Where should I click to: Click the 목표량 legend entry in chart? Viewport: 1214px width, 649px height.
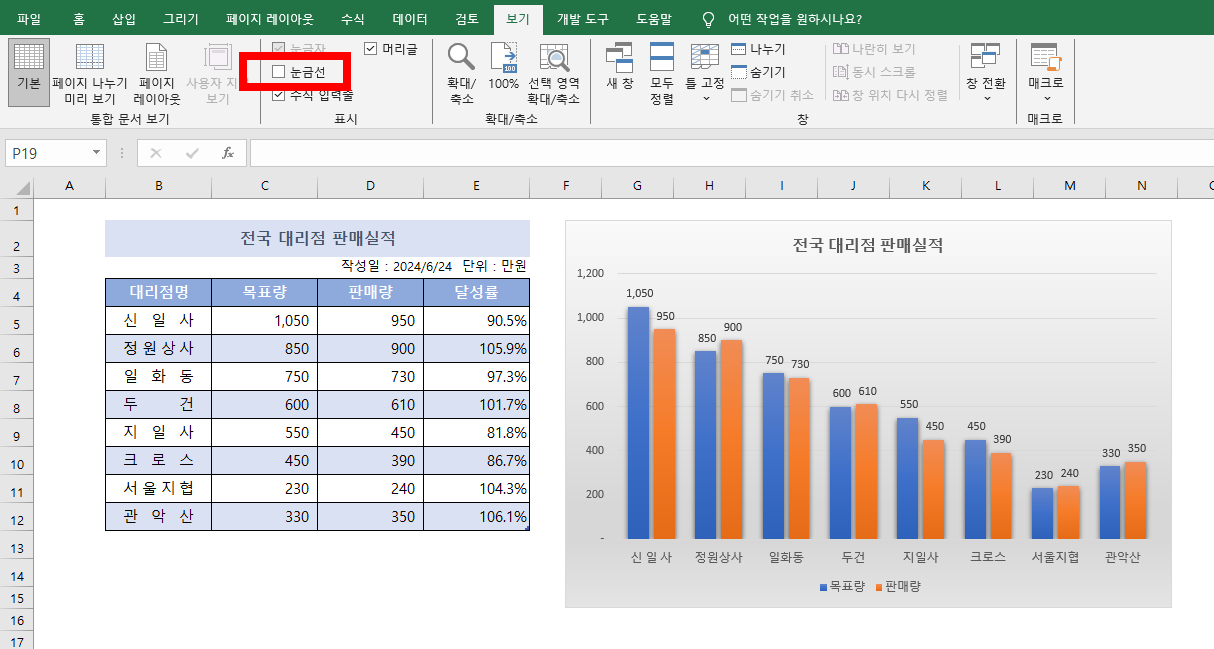tap(842, 587)
